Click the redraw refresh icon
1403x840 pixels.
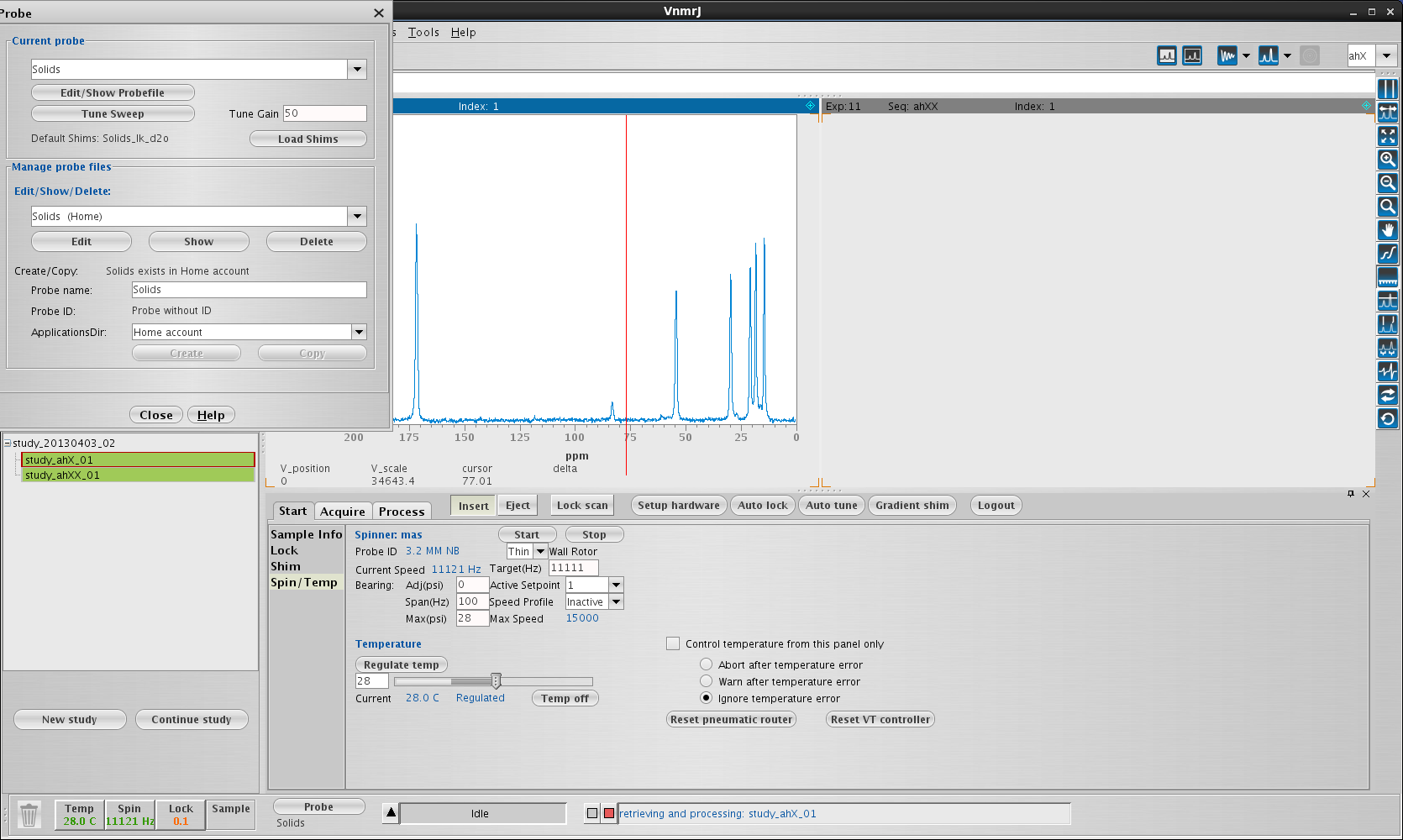1387,418
